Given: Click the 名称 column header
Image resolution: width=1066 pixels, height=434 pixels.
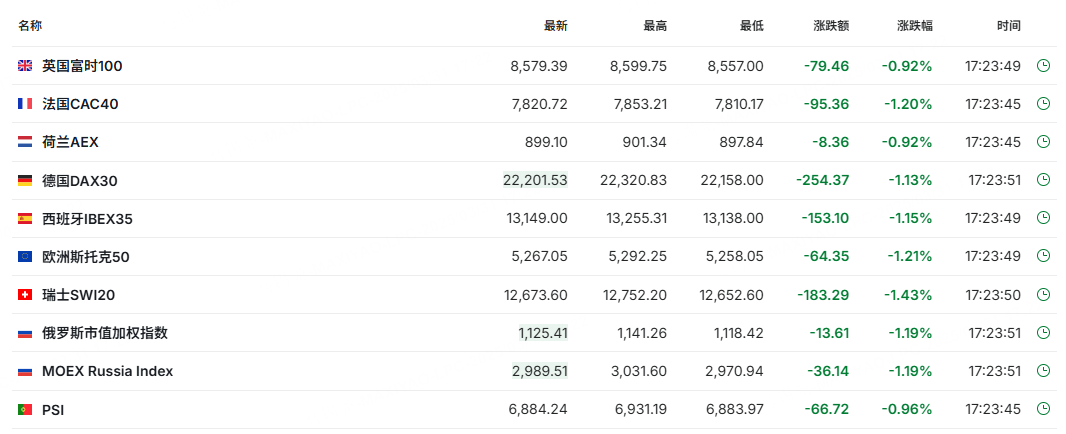Looking at the screenshot, I should [x=30, y=25].
